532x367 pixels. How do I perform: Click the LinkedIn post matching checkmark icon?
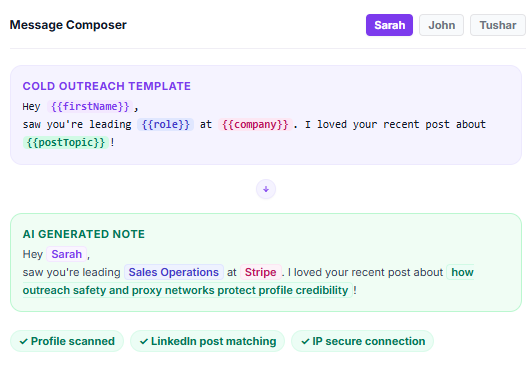[144, 342]
